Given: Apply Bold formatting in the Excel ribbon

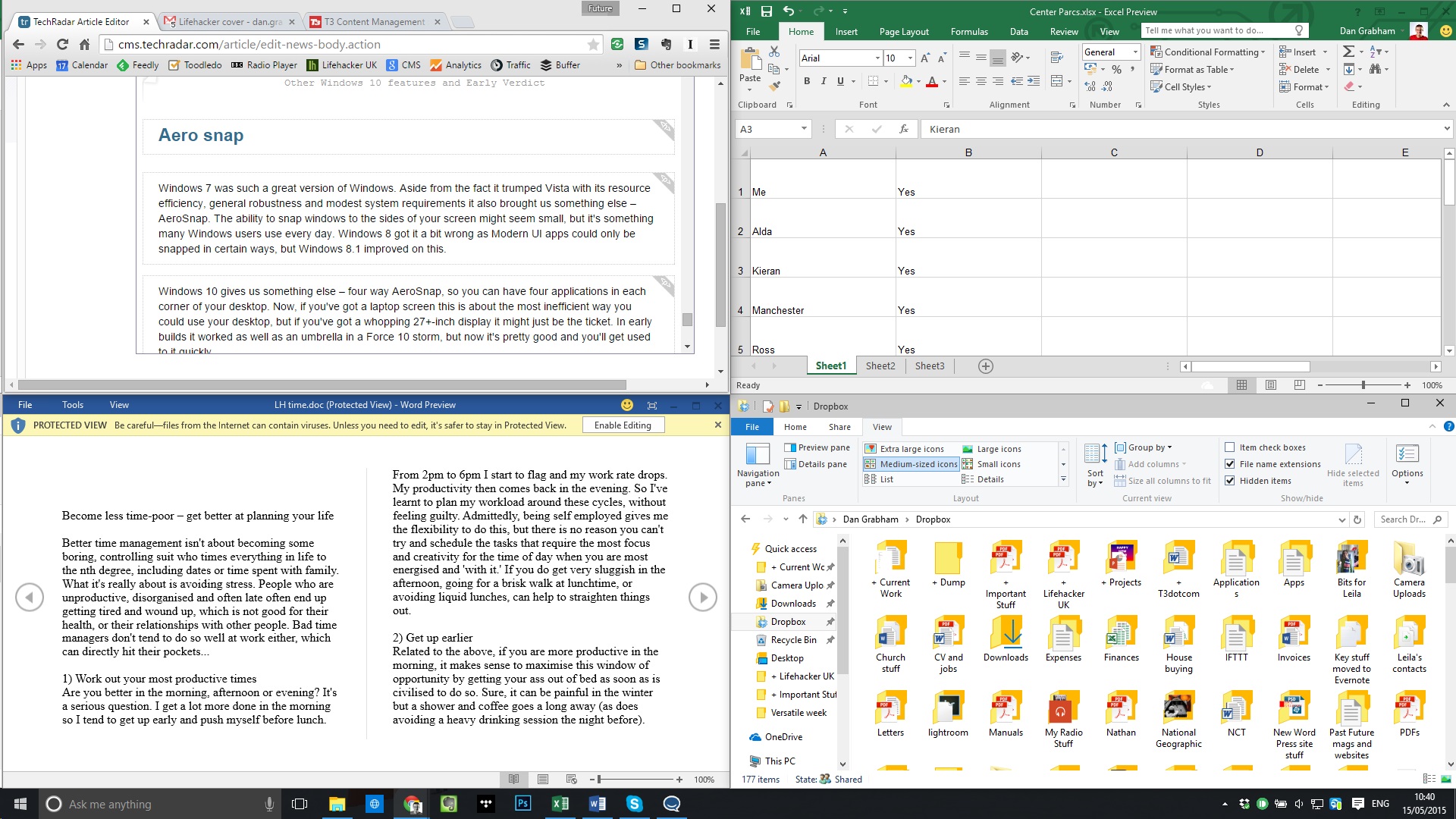Looking at the screenshot, I should (806, 81).
